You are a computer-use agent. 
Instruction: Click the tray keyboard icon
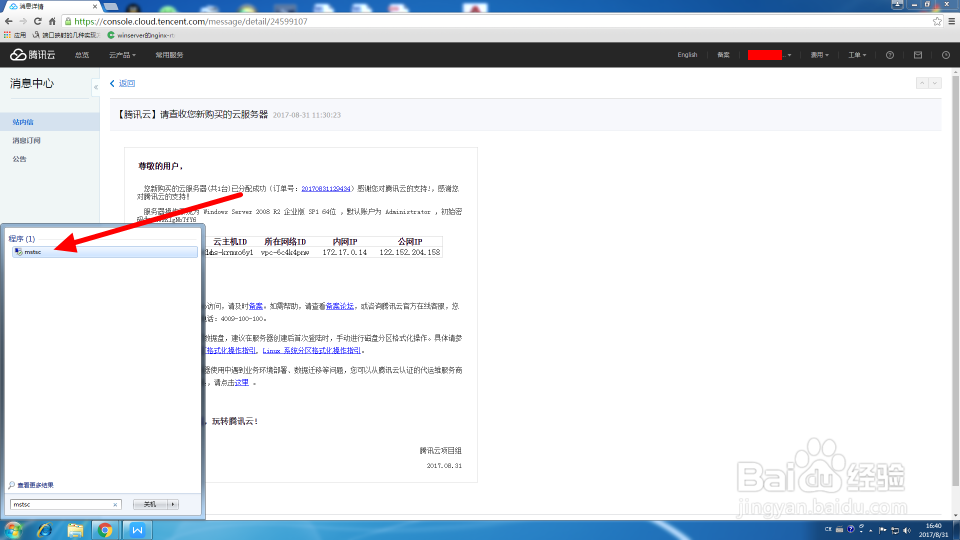pyautogui.click(x=839, y=530)
